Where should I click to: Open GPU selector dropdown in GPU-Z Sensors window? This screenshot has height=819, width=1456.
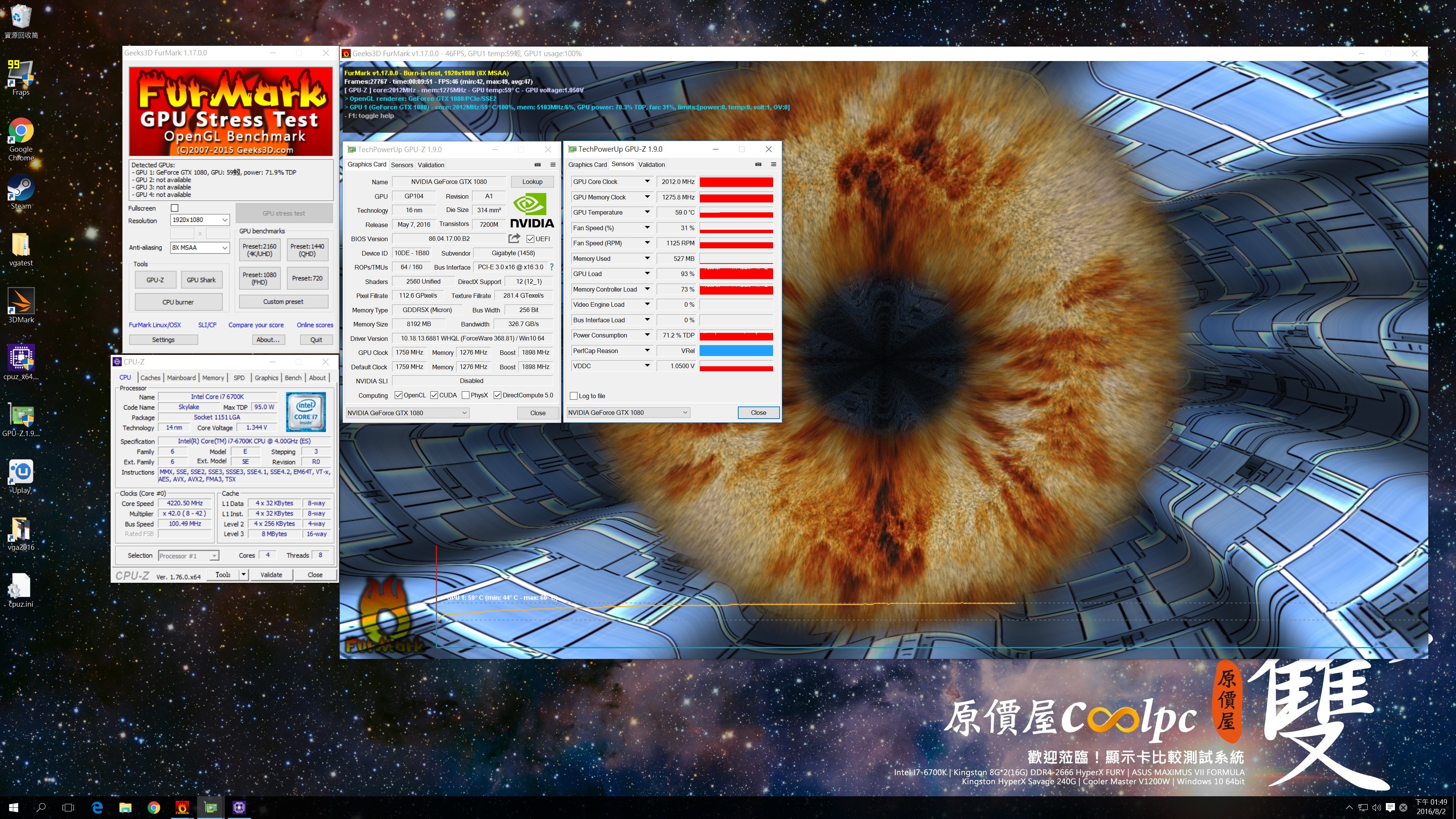point(628,413)
